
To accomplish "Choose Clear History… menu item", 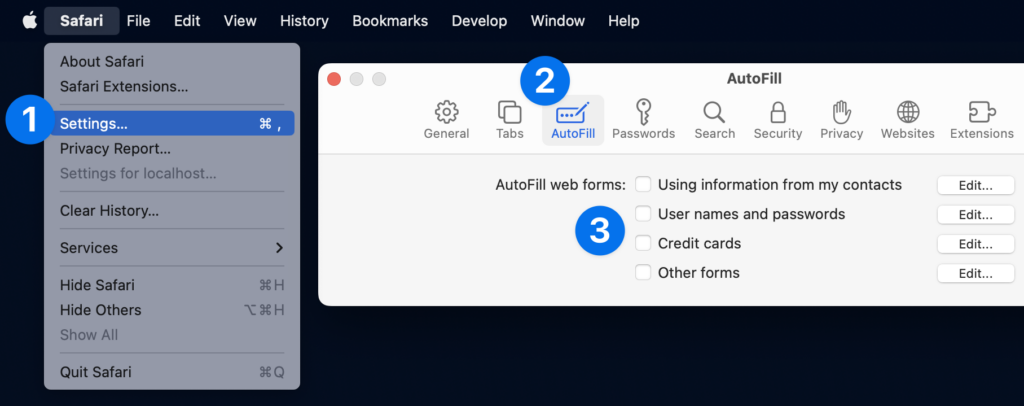I will point(172,211).
